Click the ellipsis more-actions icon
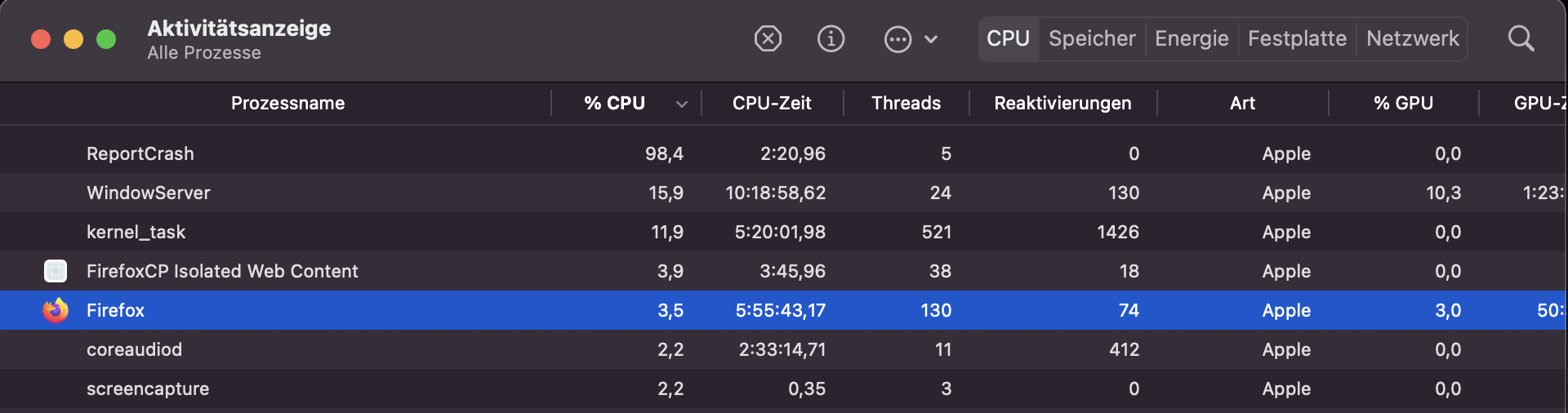This screenshot has width=1568, height=413. (898, 39)
